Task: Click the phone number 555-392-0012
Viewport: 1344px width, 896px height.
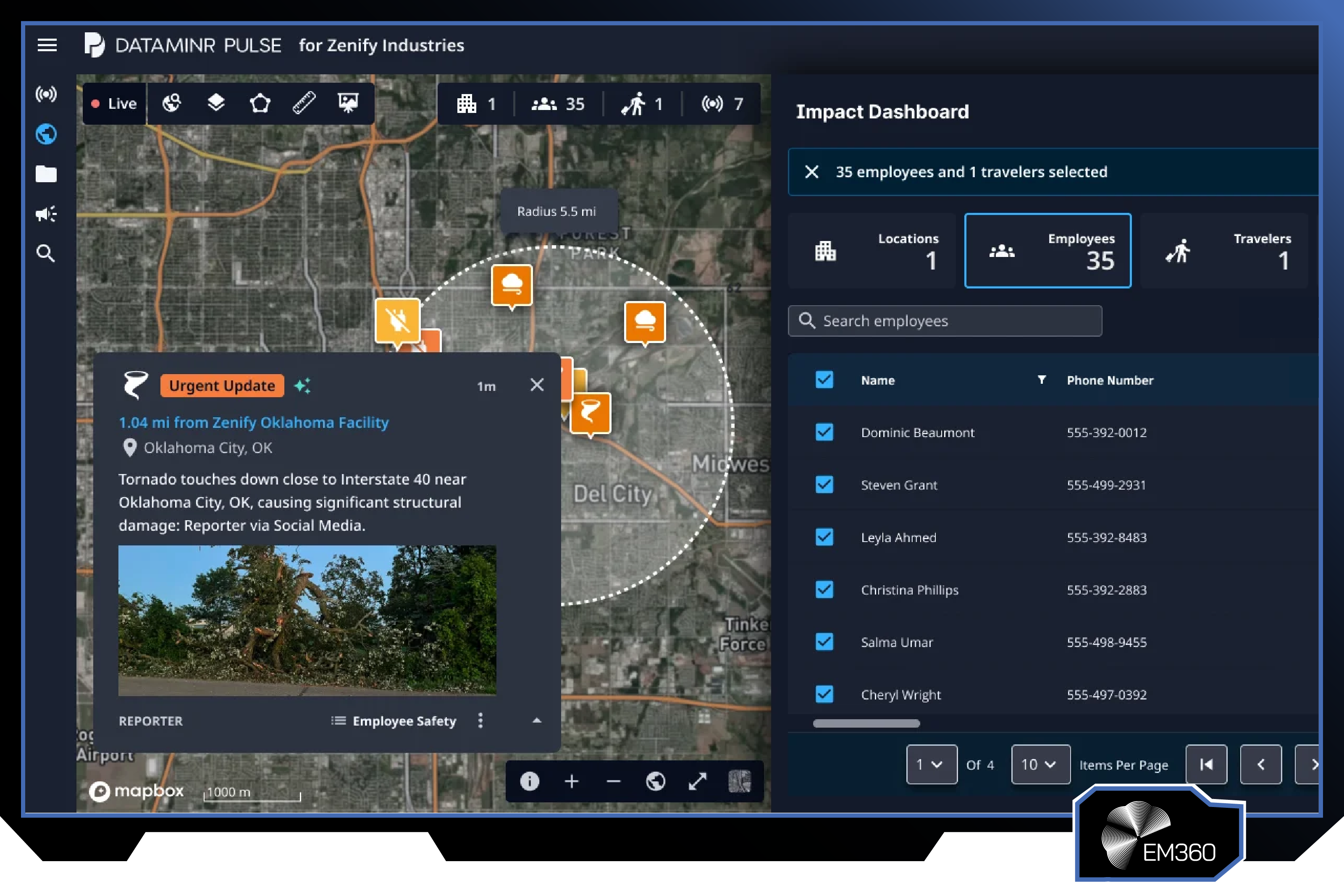Action: pyautogui.click(x=1106, y=432)
